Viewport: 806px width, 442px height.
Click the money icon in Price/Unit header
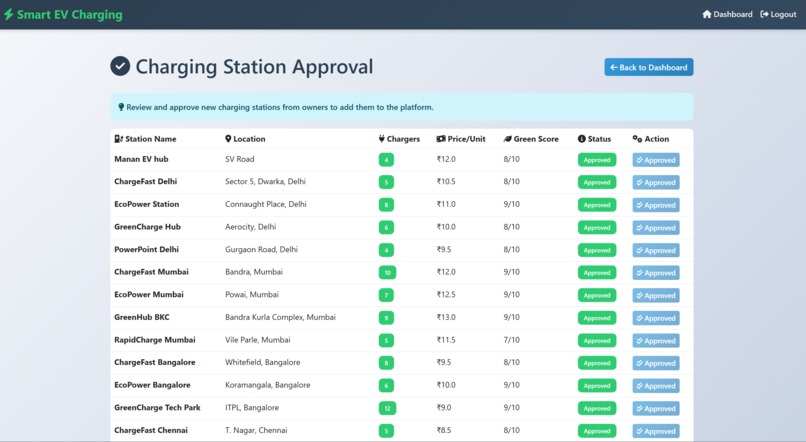(x=441, y=139)
